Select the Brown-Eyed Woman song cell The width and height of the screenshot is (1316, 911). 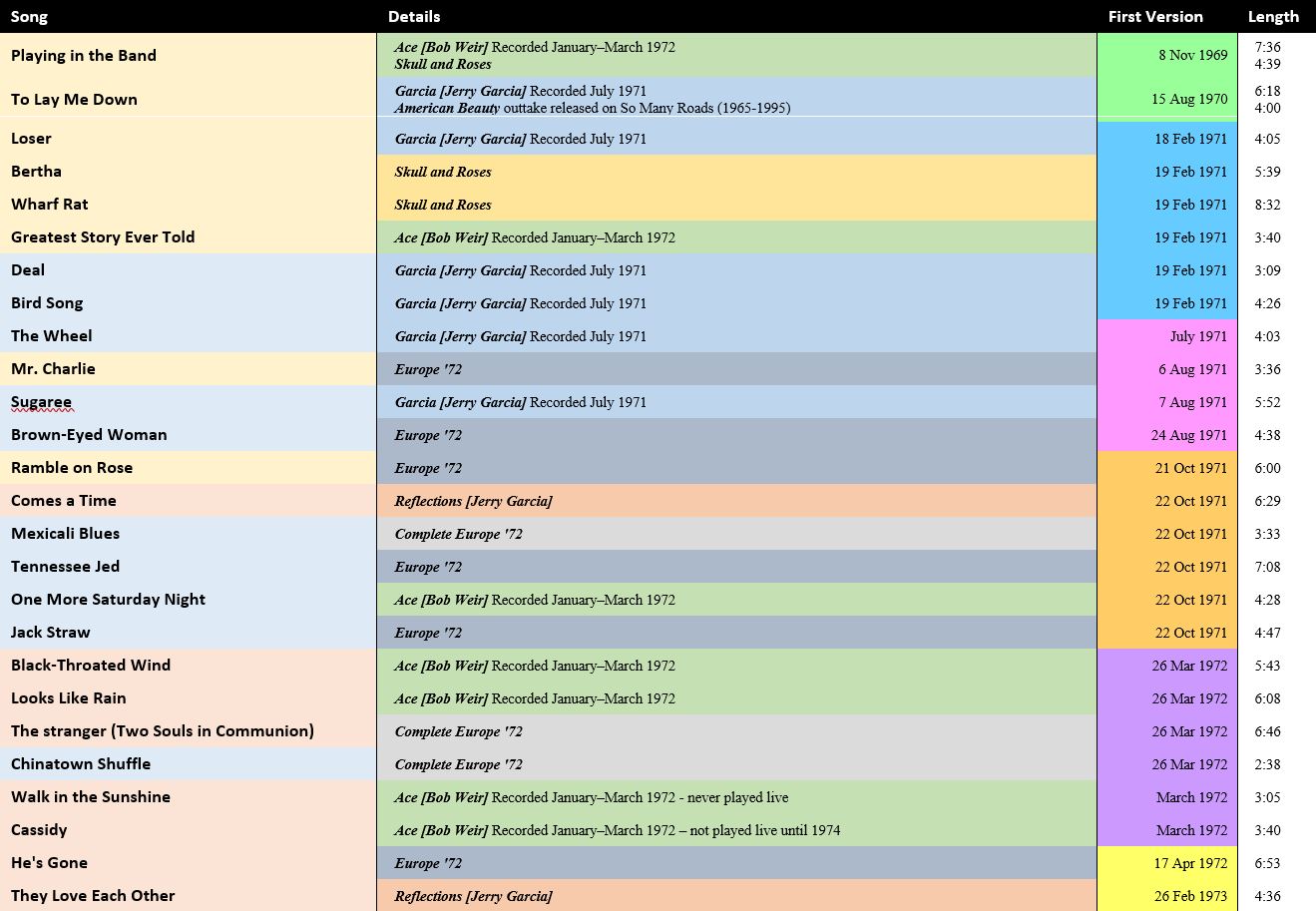188,434
